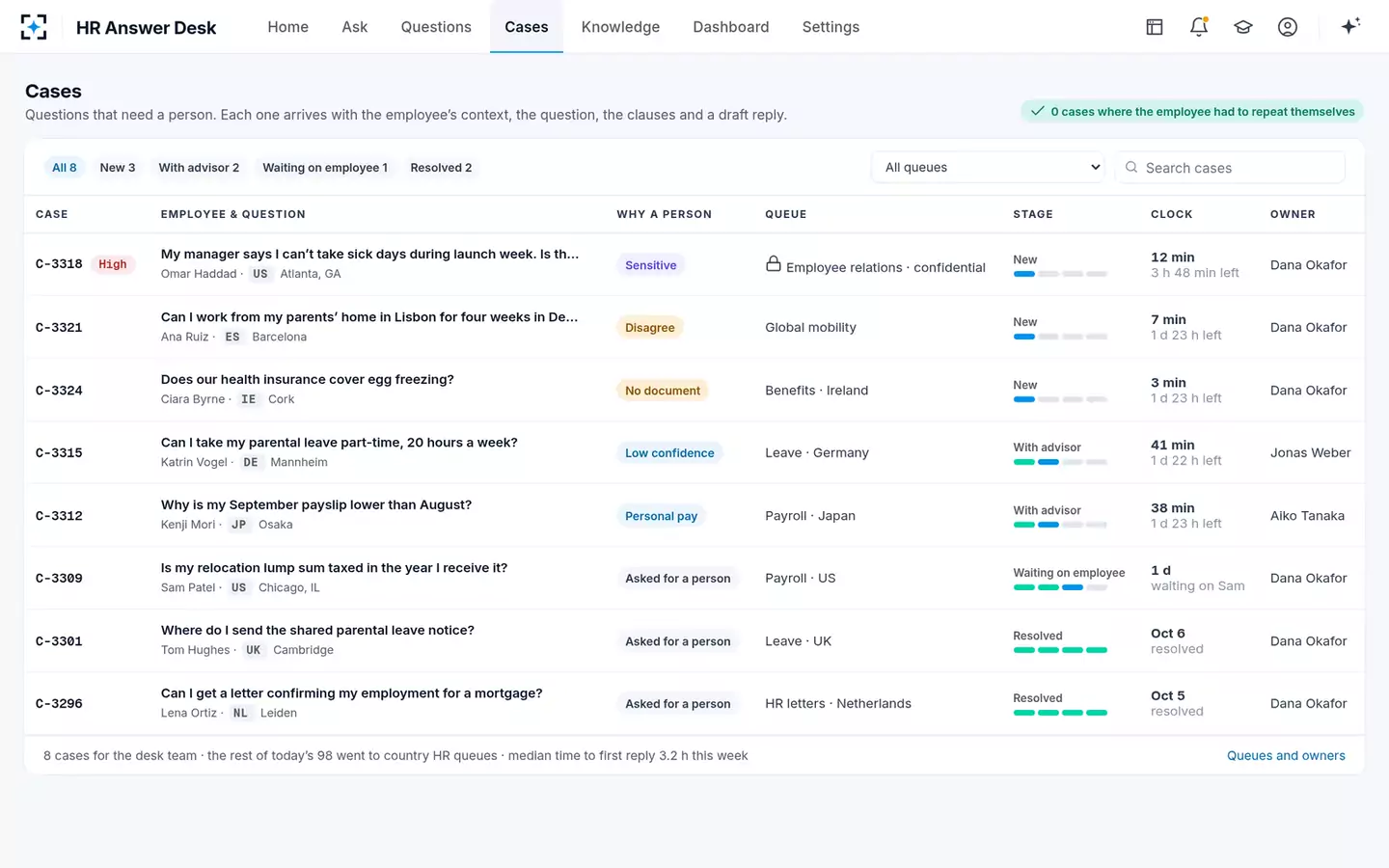Go to the Home tab
Viewport: 1389px width, 868px height.
288,27
